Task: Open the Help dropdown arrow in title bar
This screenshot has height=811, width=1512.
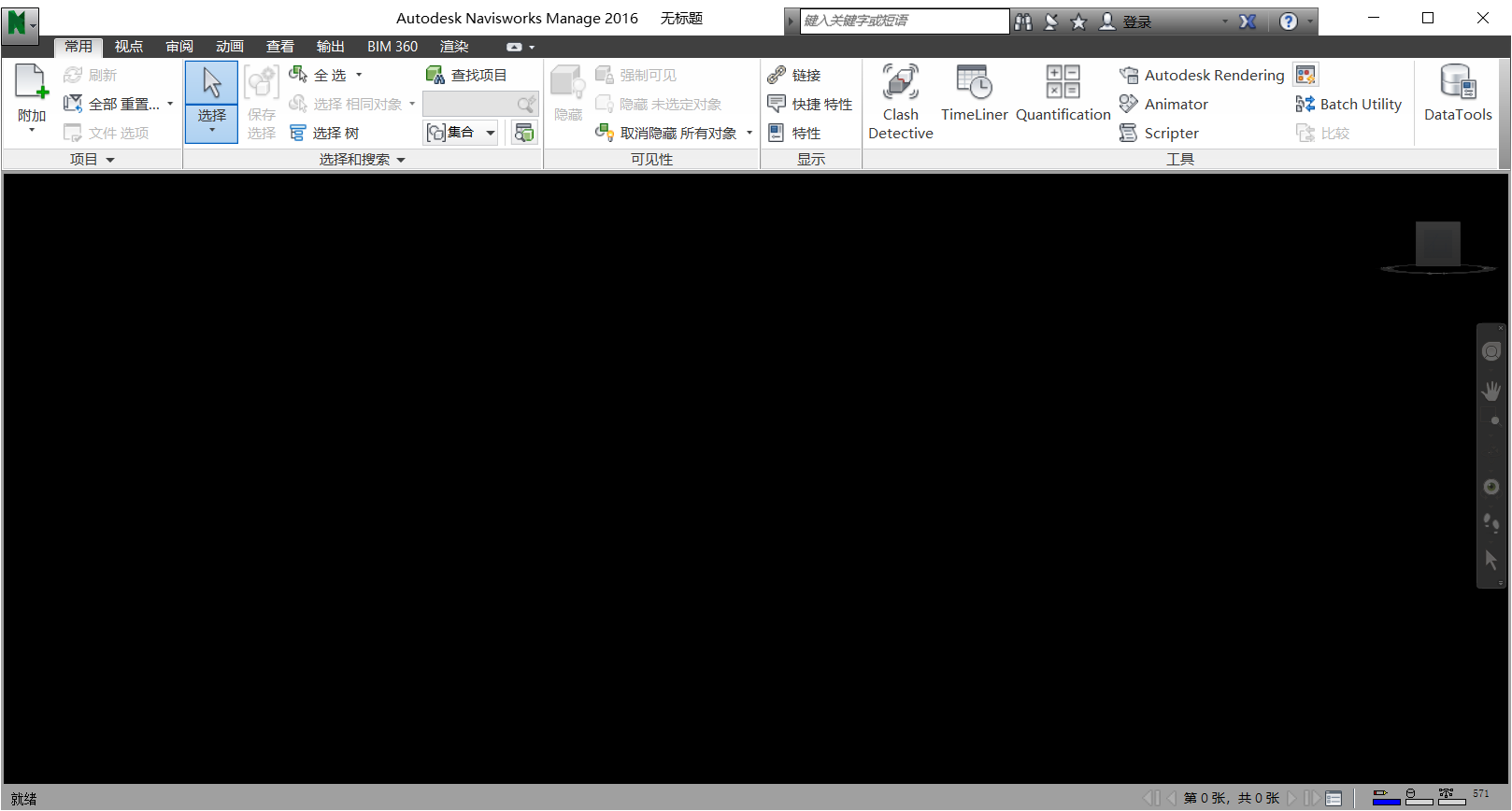Action: [x=1310, y=21]
